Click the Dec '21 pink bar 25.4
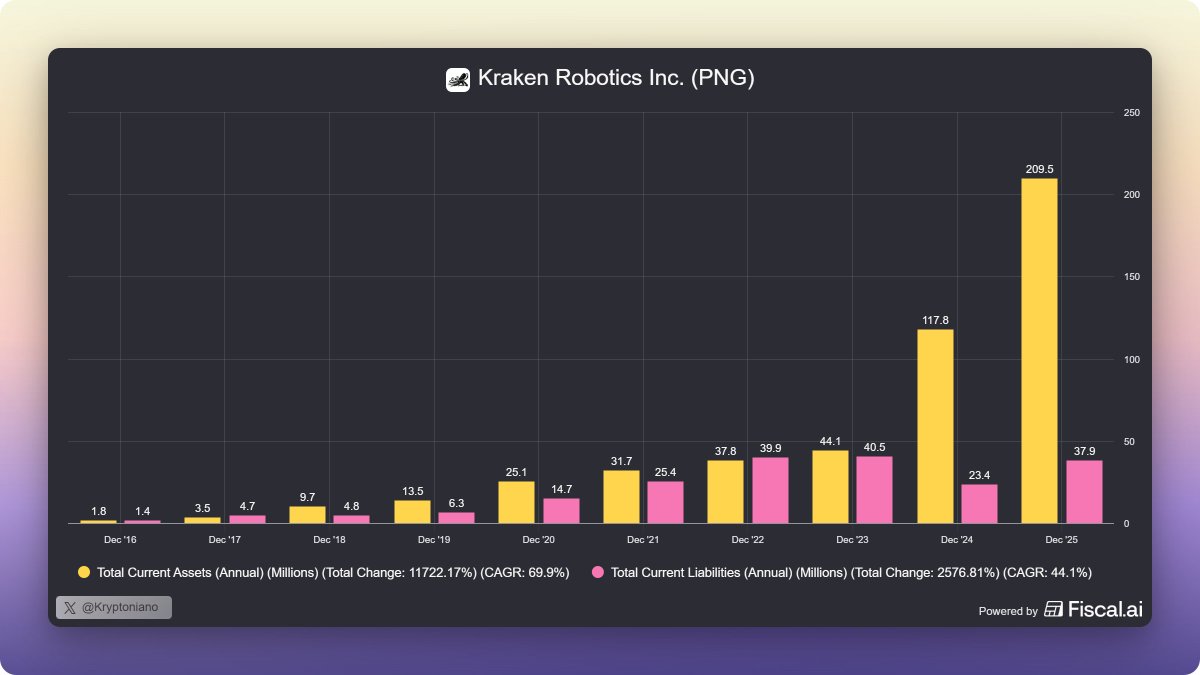 pos(665,502)
